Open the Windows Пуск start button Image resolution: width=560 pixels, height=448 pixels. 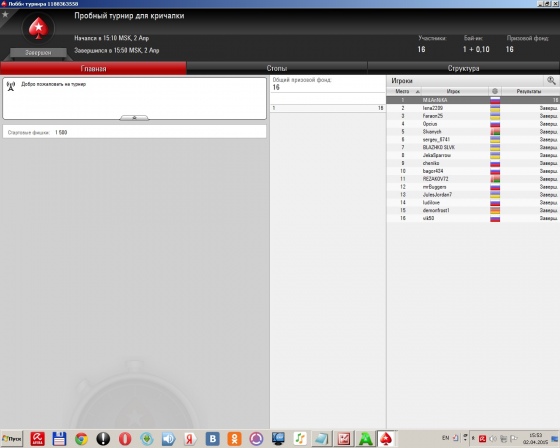tap(12, 438)
